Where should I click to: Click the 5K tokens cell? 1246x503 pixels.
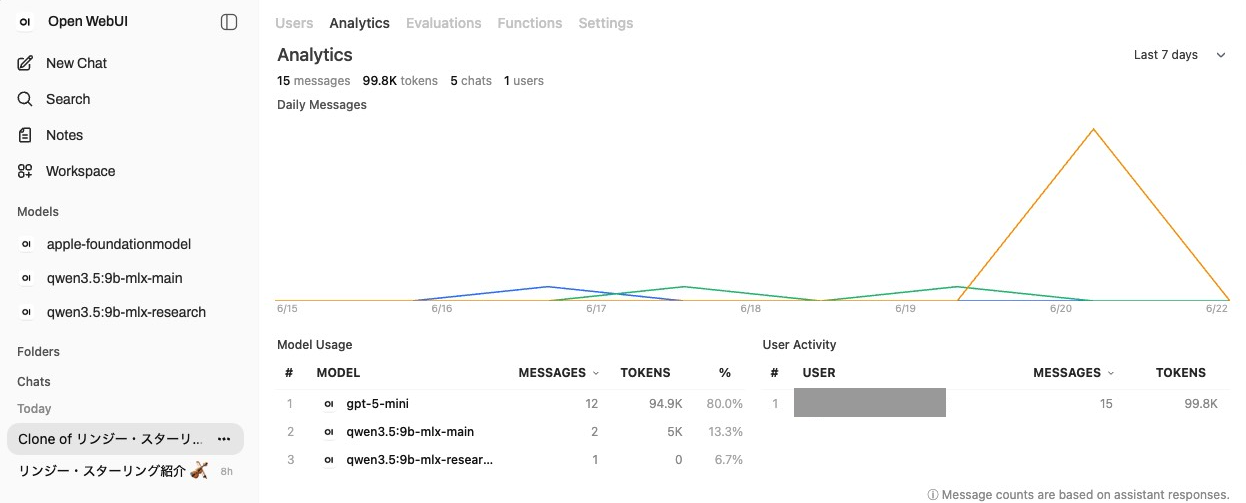[x=675, y=432]
